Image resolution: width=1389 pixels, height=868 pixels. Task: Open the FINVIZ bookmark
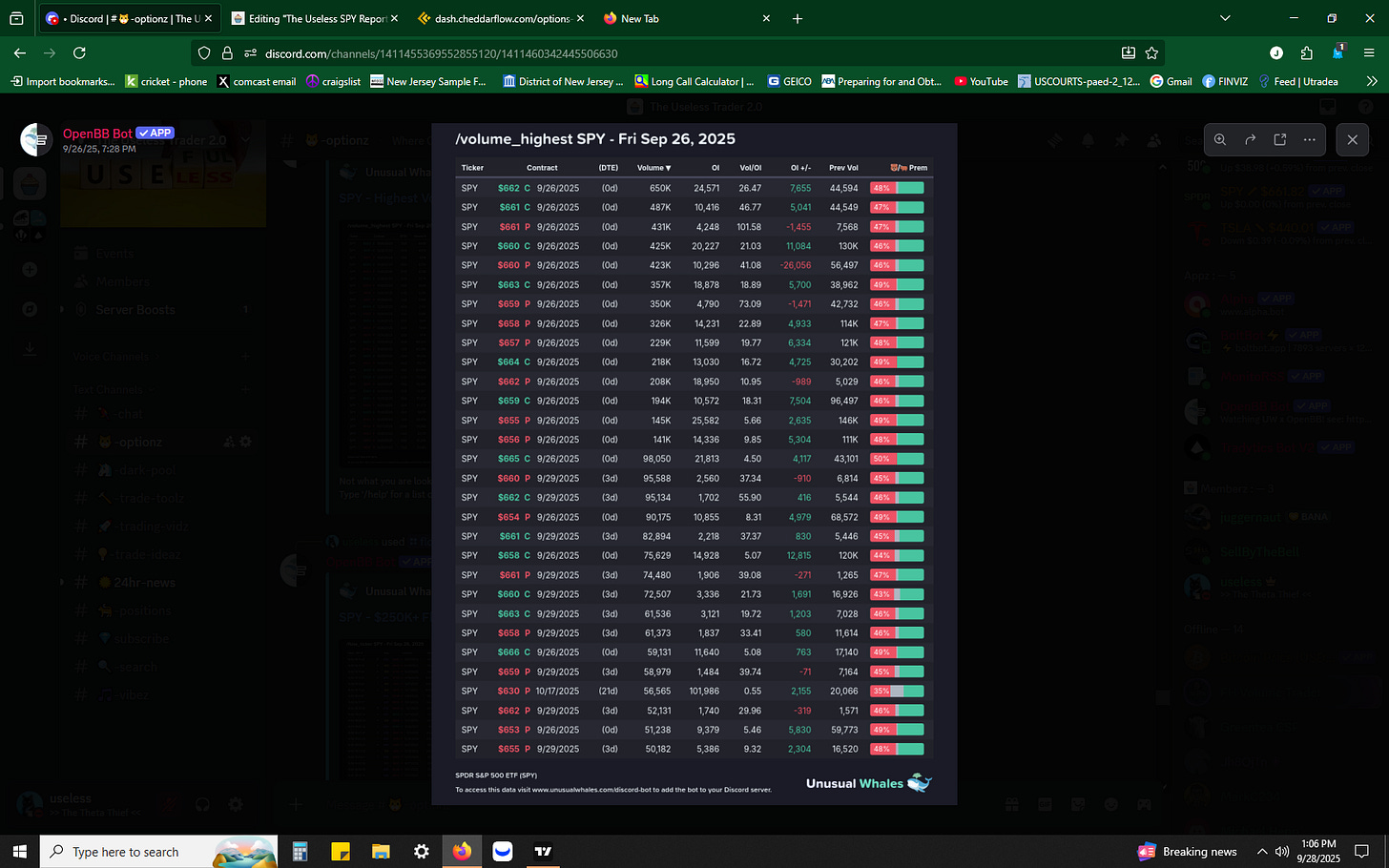1225,81
